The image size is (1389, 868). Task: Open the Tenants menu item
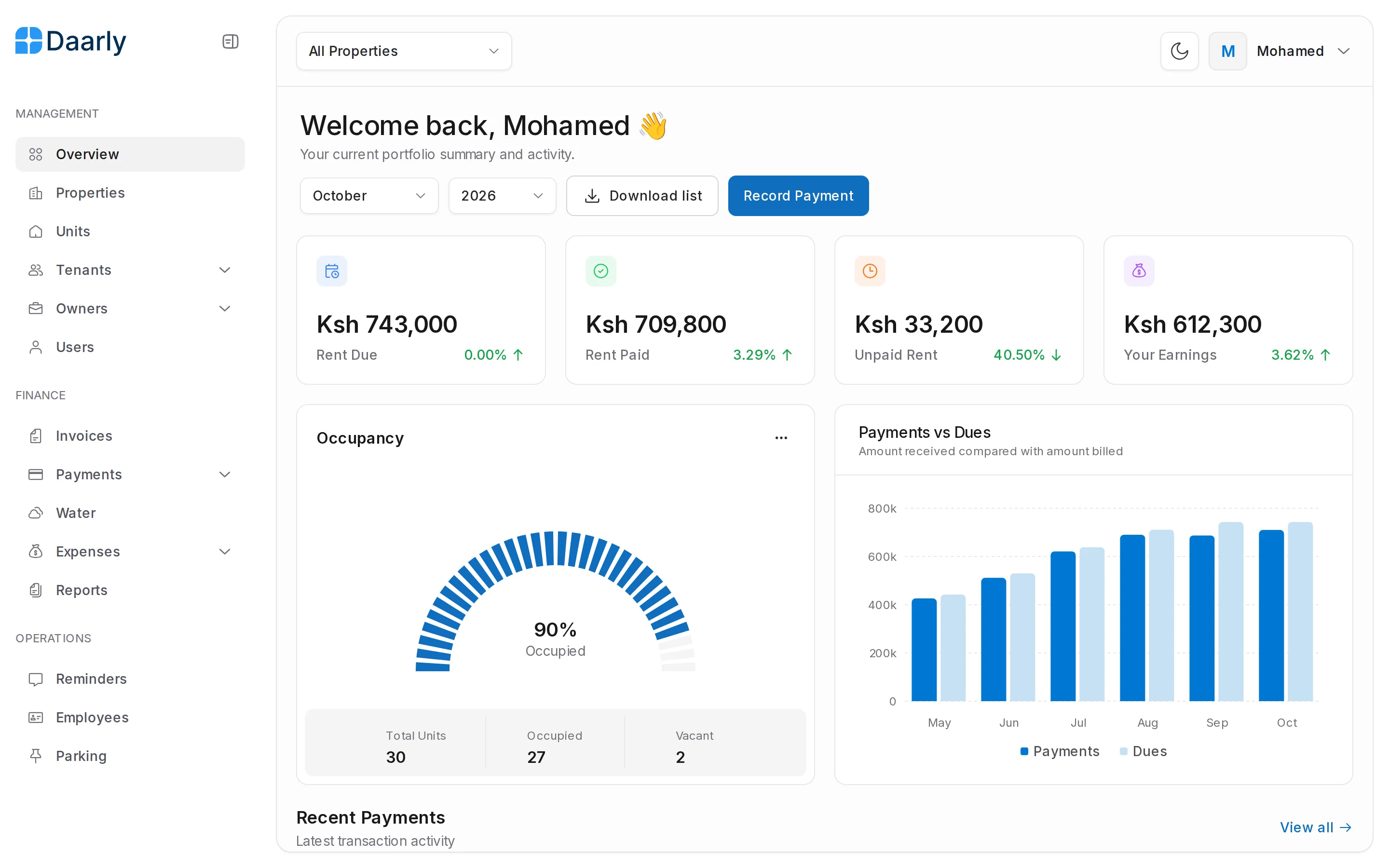pyautogui.click(x=130, y=270)
